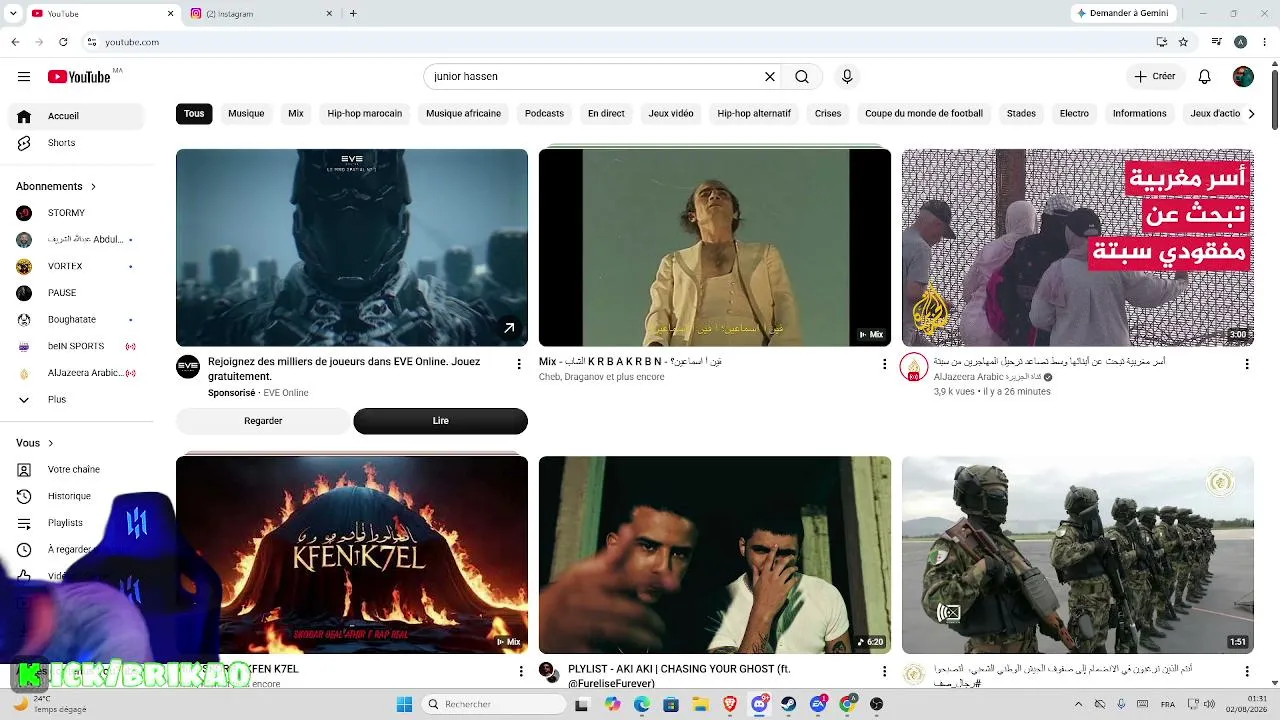Open the KFEN K7EL mix thumbnail
The image size is (1280, 720).
point(352,555)
